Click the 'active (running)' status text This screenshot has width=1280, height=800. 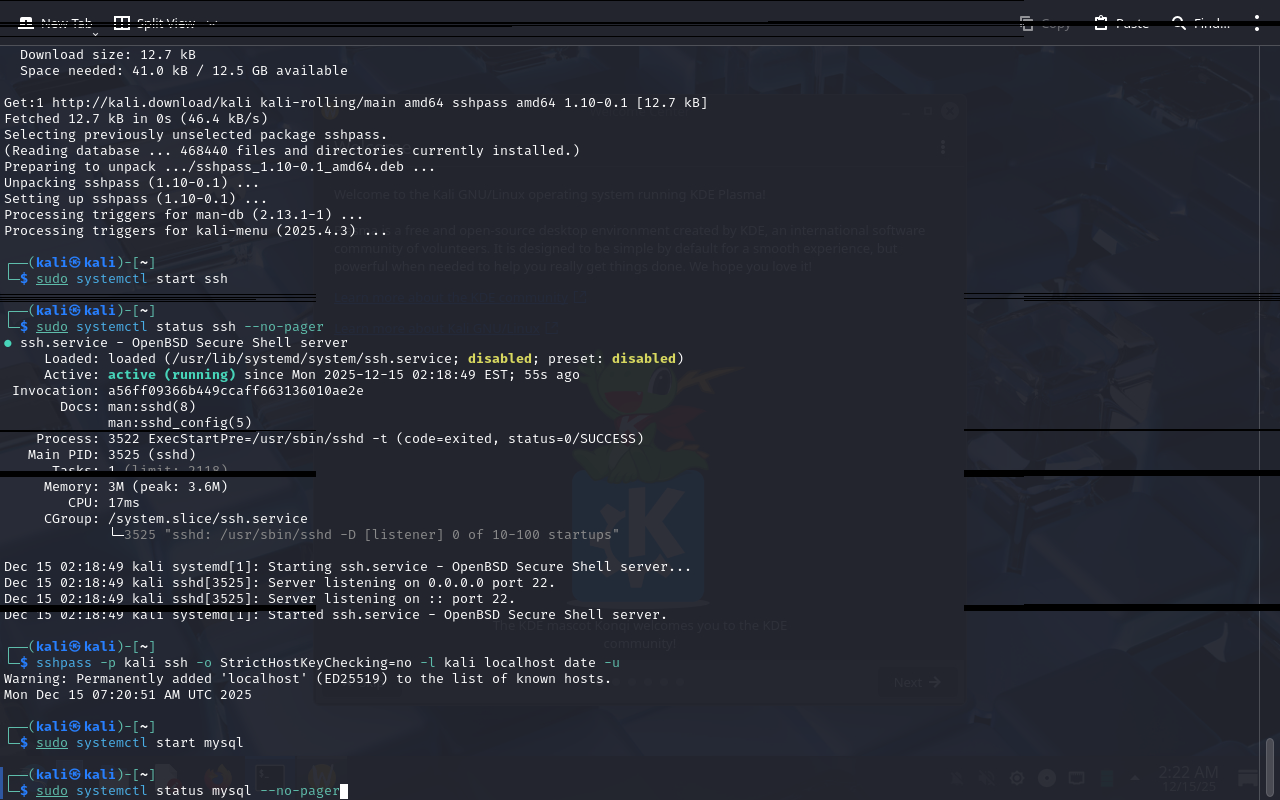(x=171, y=375)
